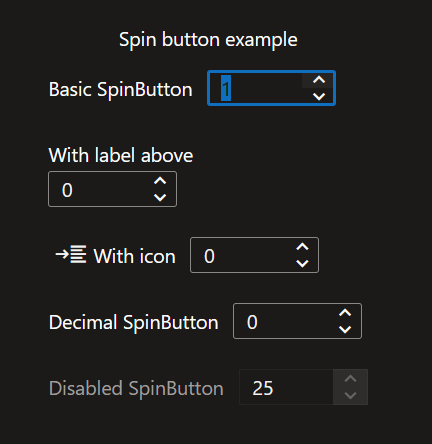Click the Basic SpinButton label
Screen dimensions: 432x444
pyautogui.click(x=120, y=90)
